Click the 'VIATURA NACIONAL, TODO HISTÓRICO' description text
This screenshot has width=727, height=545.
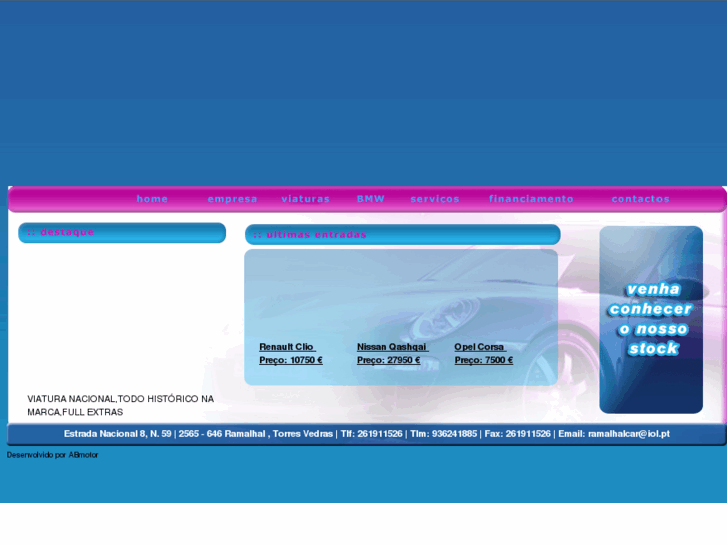(x=121, y=405)
